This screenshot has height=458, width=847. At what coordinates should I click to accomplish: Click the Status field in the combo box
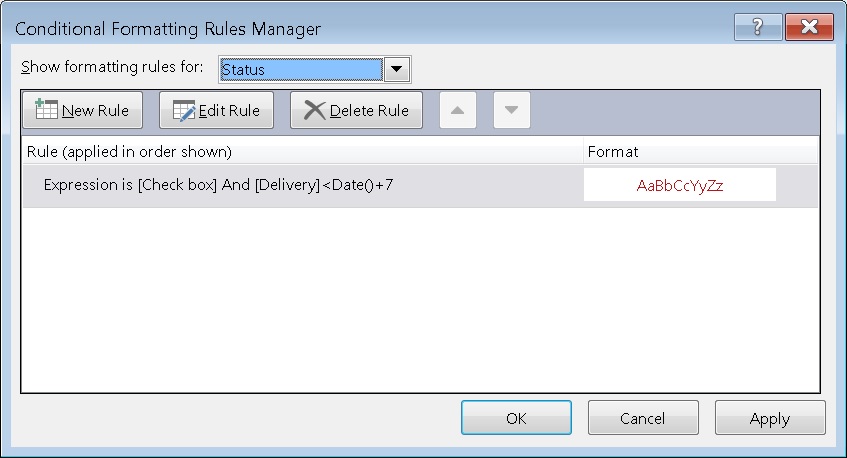pos(300,69)
